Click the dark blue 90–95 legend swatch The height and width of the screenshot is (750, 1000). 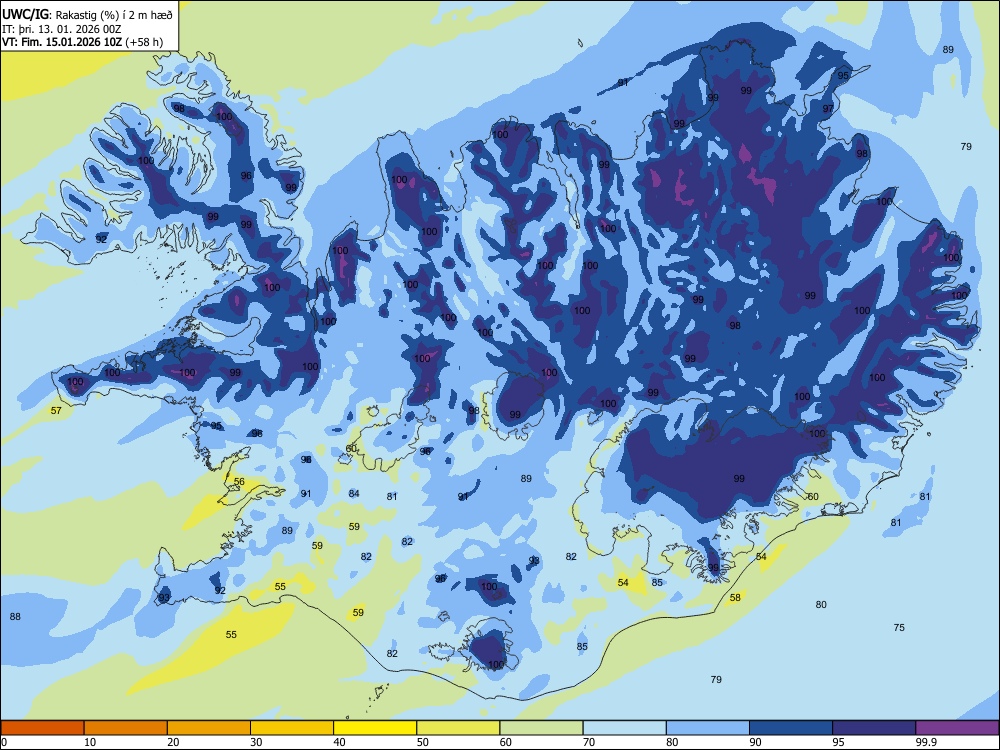coord(791,728)
